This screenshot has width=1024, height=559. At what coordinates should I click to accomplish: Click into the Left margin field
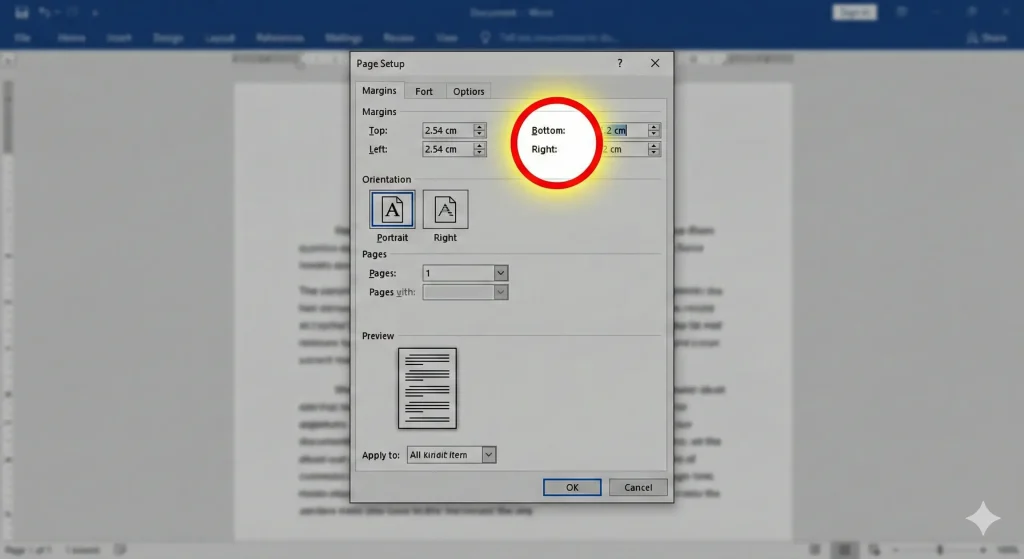coord(447,149)
